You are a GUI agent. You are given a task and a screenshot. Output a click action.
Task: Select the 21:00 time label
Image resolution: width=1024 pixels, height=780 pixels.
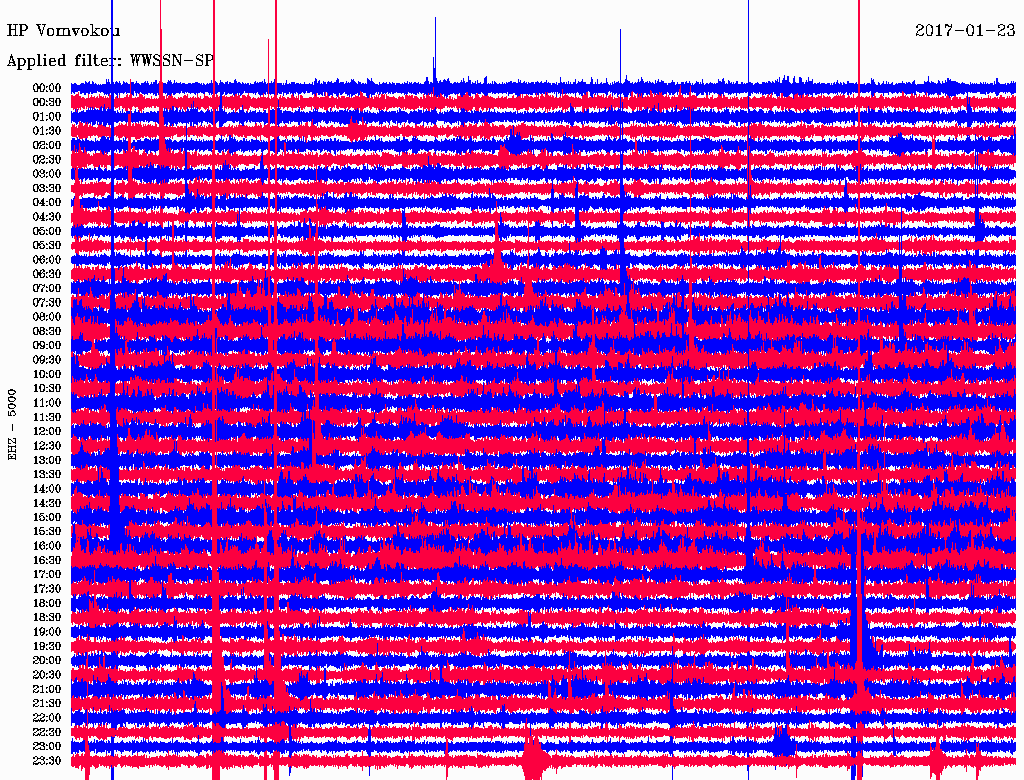coord(47,689)
